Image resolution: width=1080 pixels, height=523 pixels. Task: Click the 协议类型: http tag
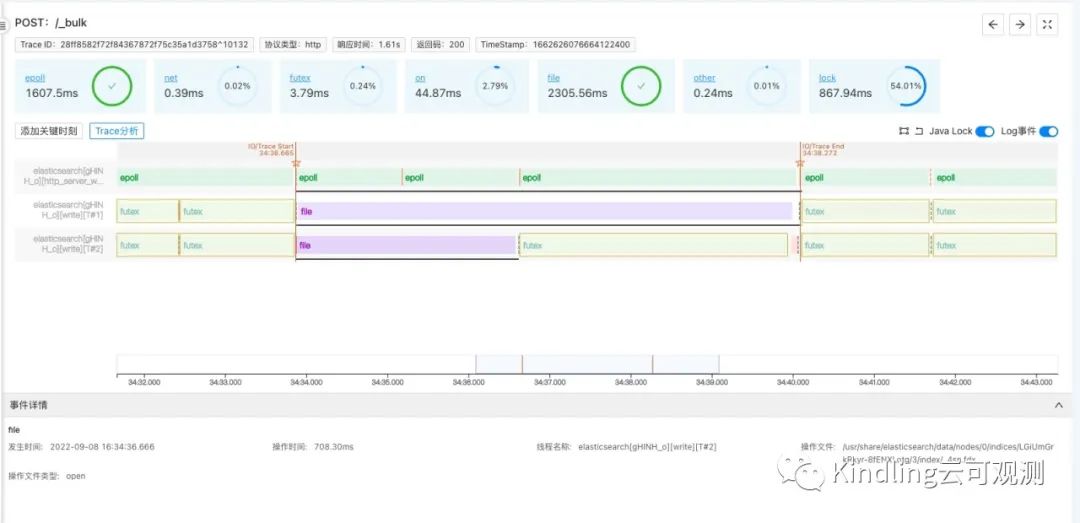click(293, 45)
